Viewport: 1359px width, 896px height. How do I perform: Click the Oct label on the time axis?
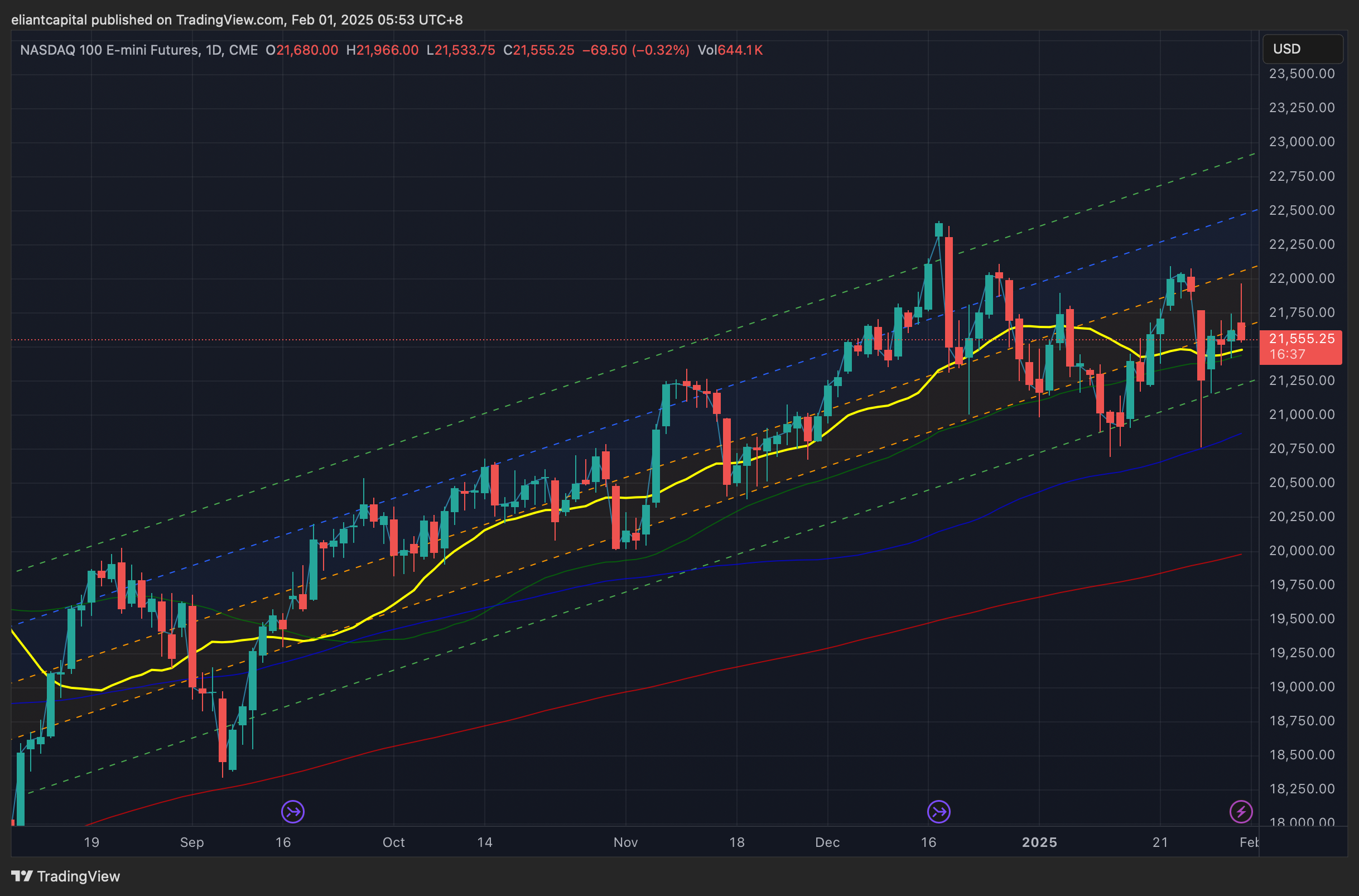click(x=393, y=842)
